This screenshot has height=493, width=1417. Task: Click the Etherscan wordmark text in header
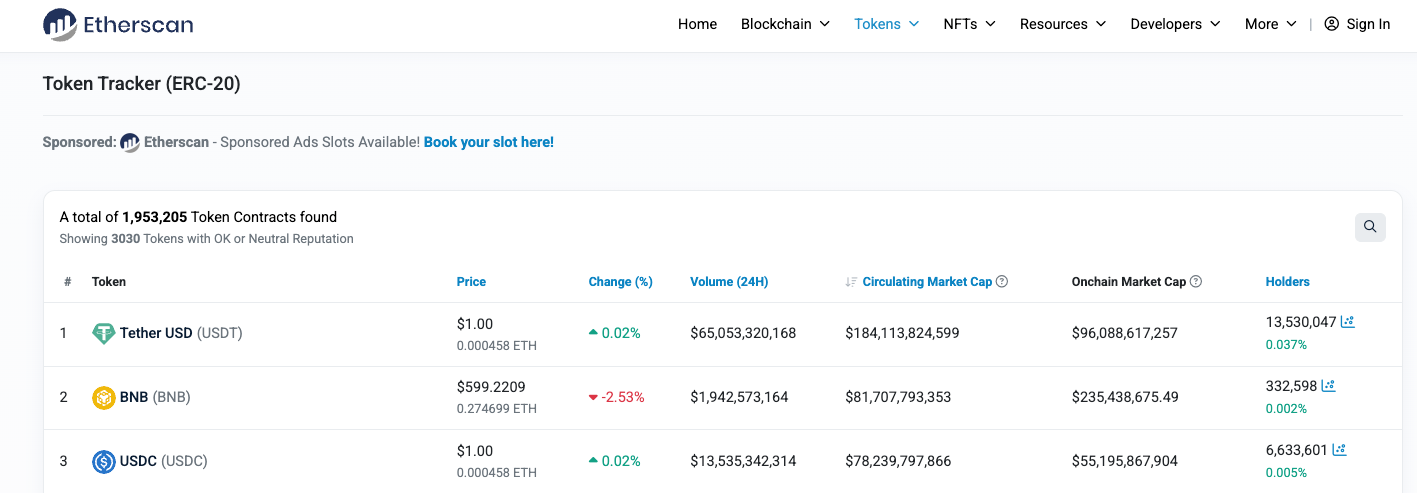pyautogui.click(x=138, y=25)
